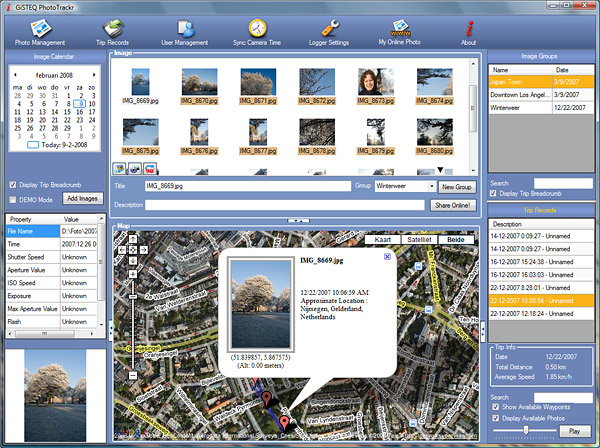Click the colorful photo icon below thumbnails
Screen dimensions: 600x448
[x=120, y=168]
